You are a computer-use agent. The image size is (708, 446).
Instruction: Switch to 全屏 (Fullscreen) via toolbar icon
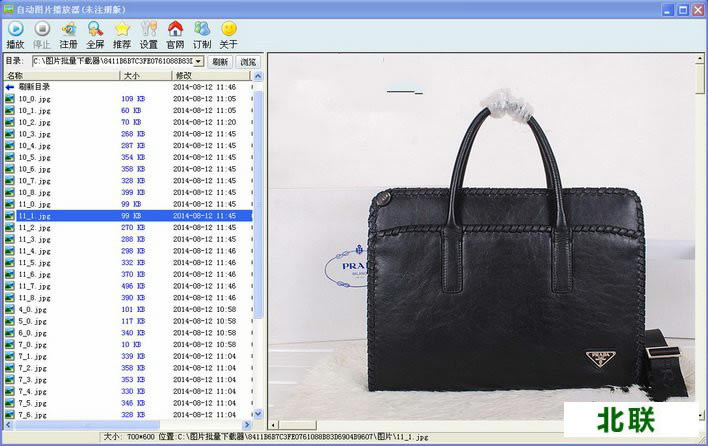[96, 29]
